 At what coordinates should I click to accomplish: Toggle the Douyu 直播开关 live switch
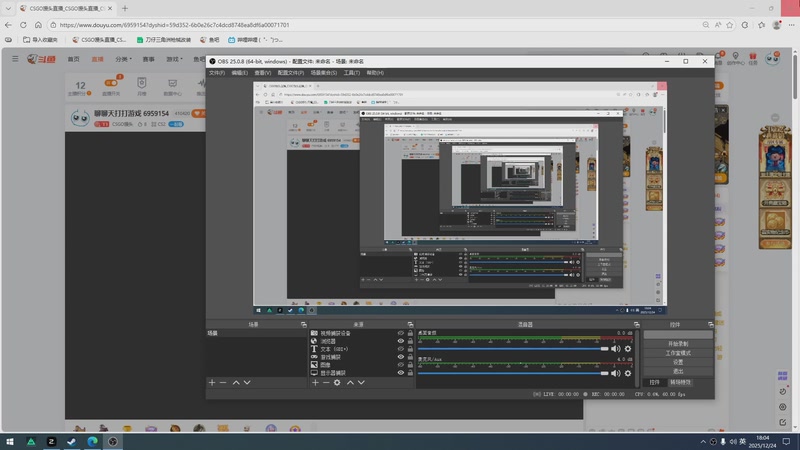[x=111, y=83]
